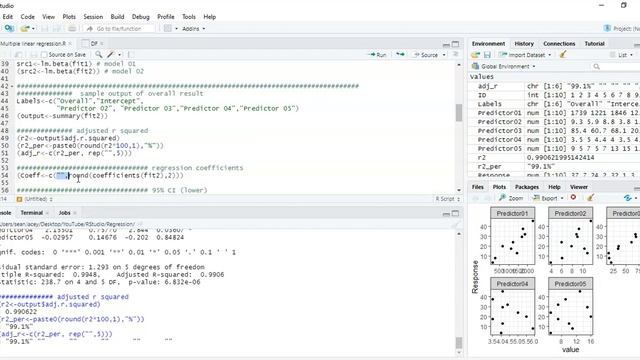Screen dimensions: 640x360
Task: Click the Code Tools wand icon
Action: (110, 54)
